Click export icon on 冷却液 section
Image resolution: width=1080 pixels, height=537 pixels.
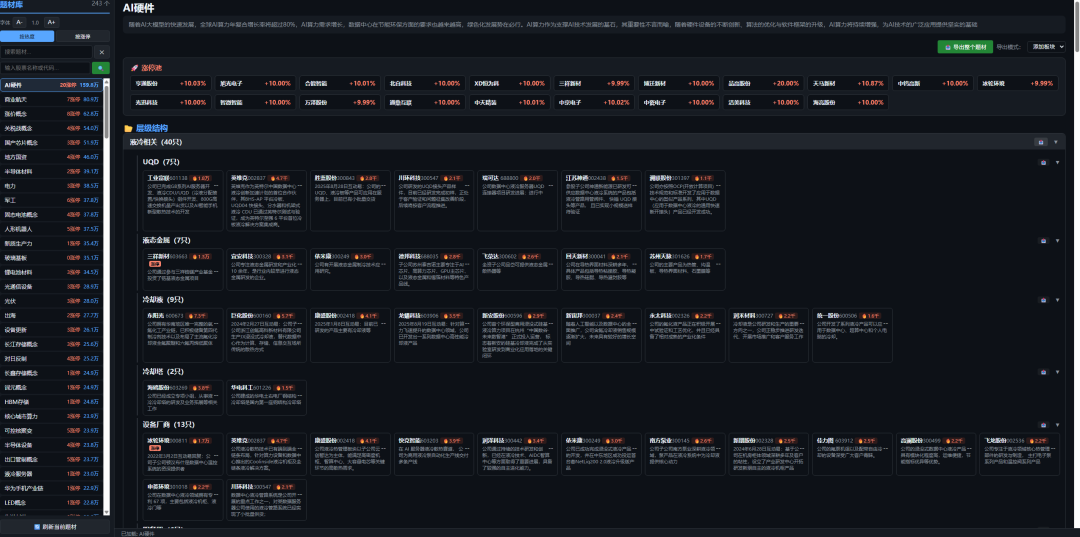pyautogui.click(x=1043, y=299)
